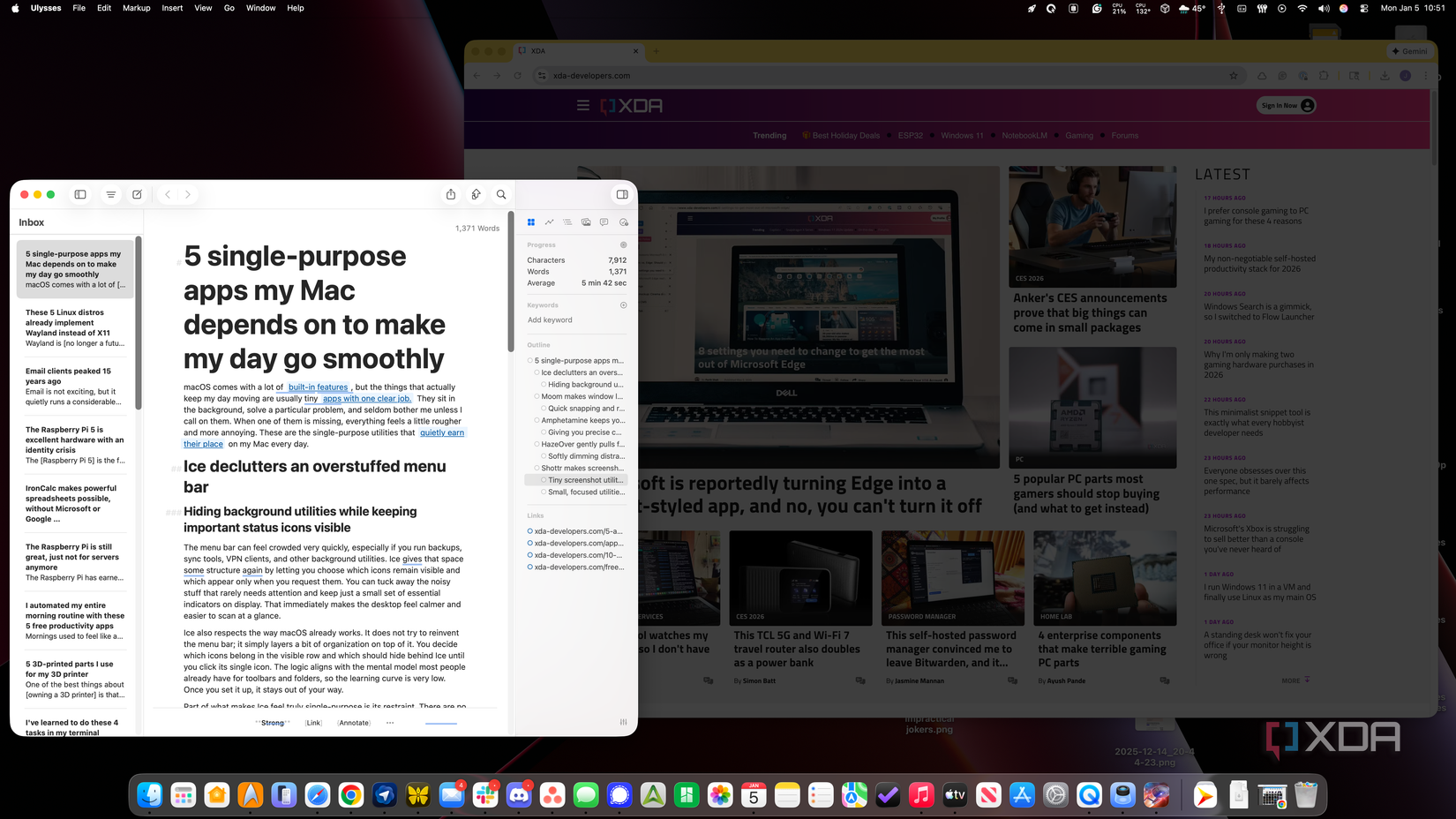This screenshot has width=1456, height=819.
Task: Toggle the Ulysses library sidebar
Action: [x=80, y=194]
